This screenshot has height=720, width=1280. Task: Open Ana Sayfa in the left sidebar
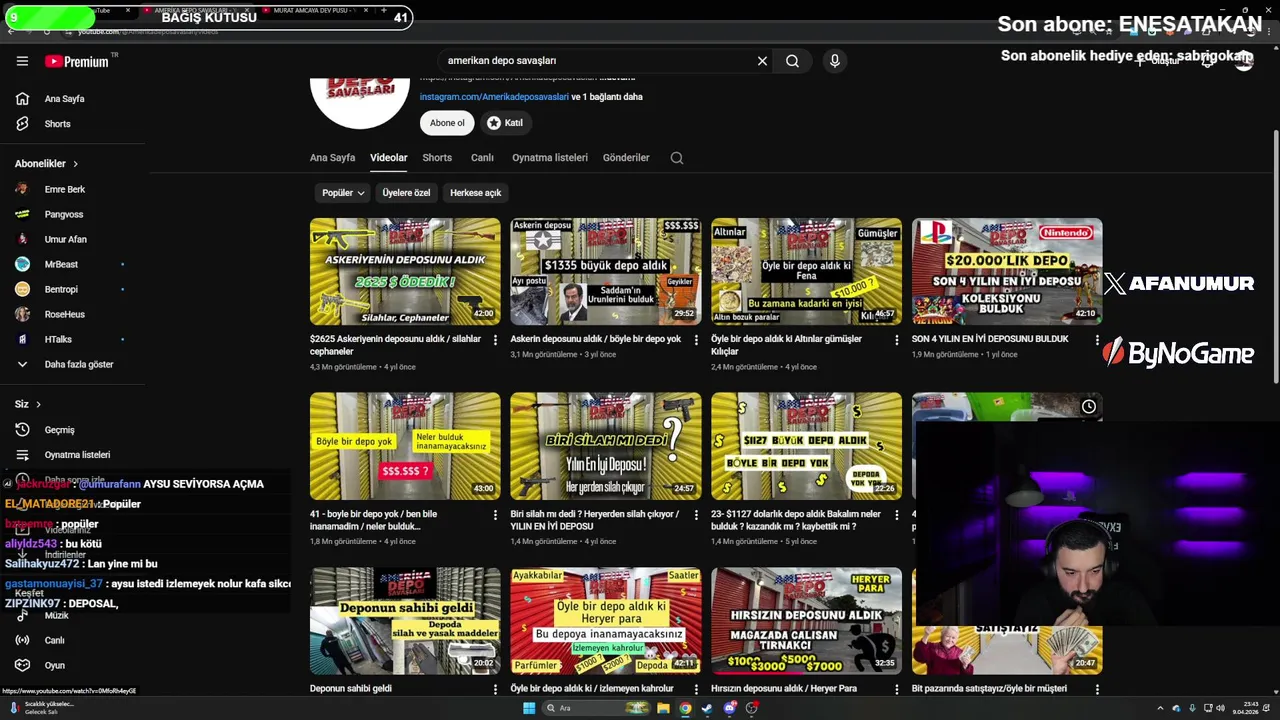(x=65, y=99)
